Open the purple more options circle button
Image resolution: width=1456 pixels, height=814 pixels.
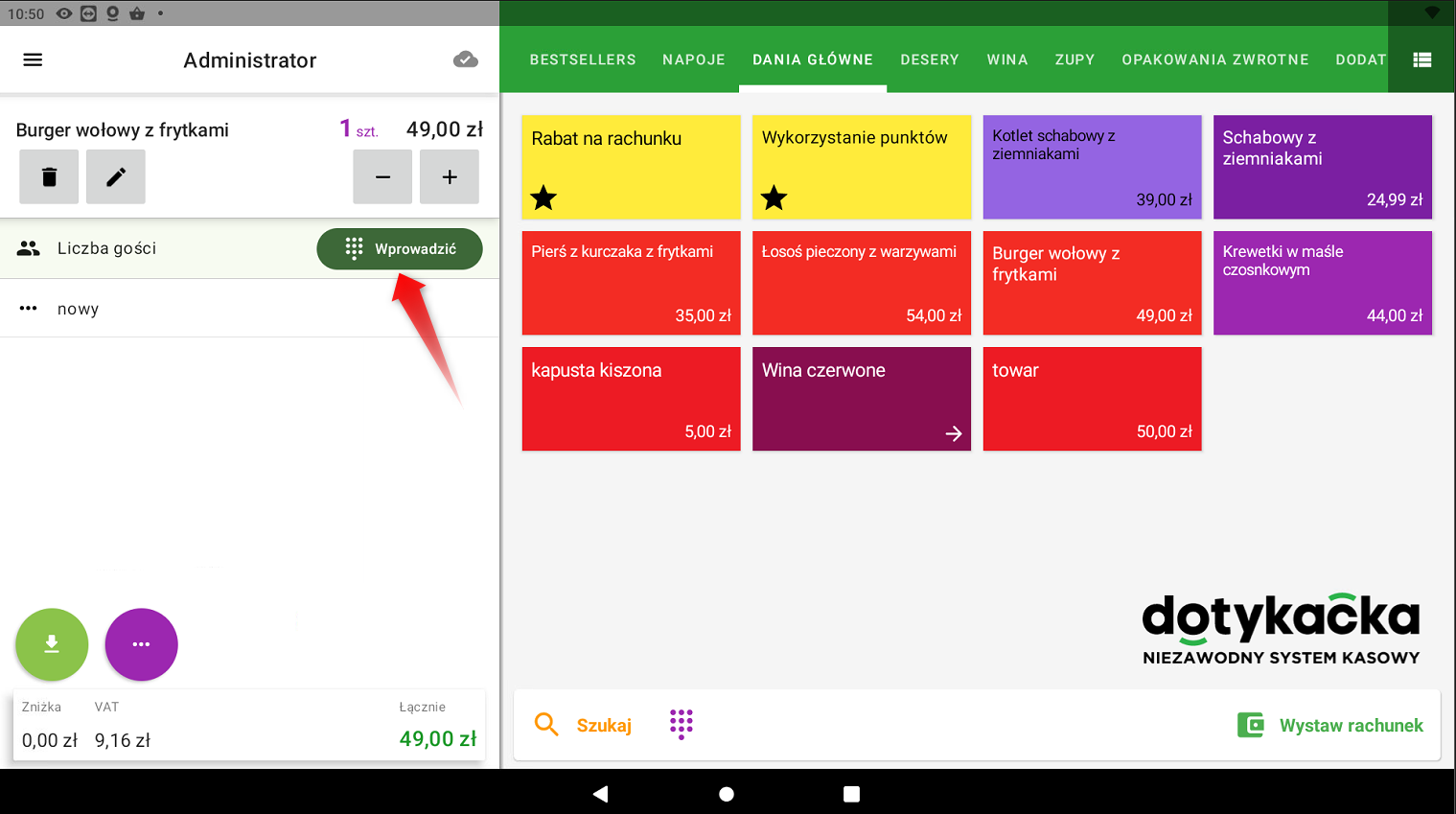tap(141, 644)
